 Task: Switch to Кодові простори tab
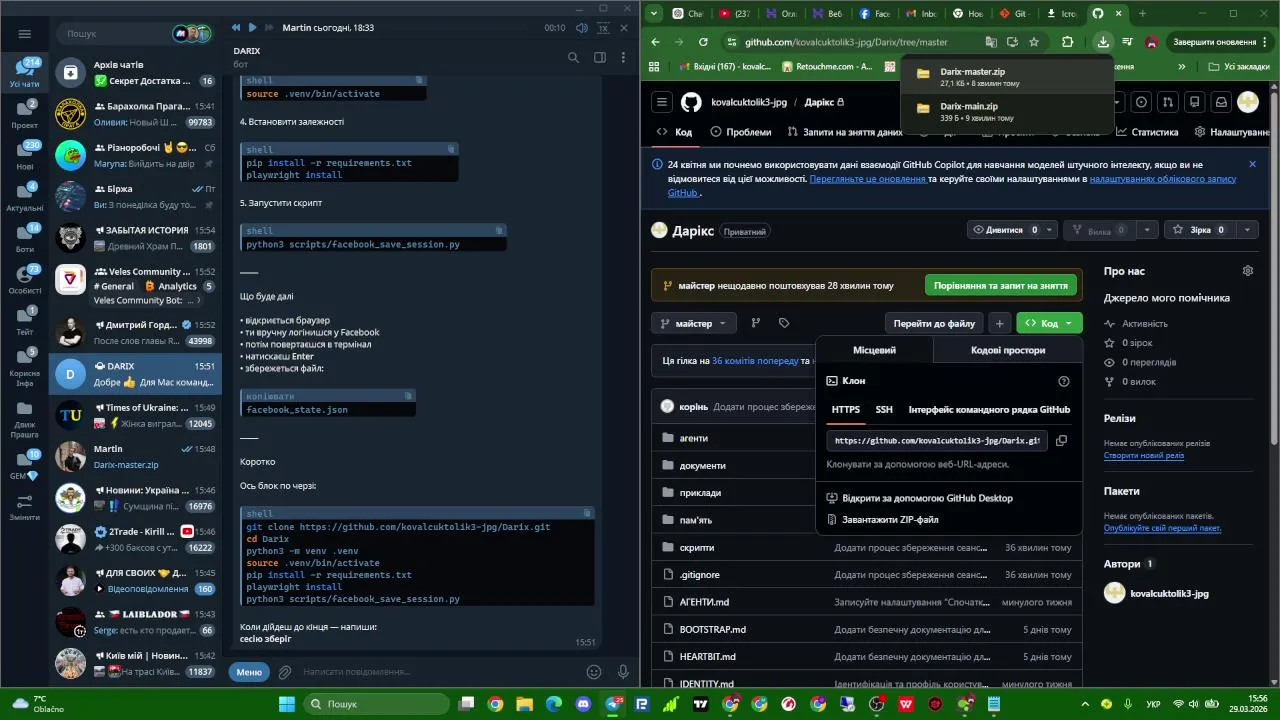(1007, 350)
